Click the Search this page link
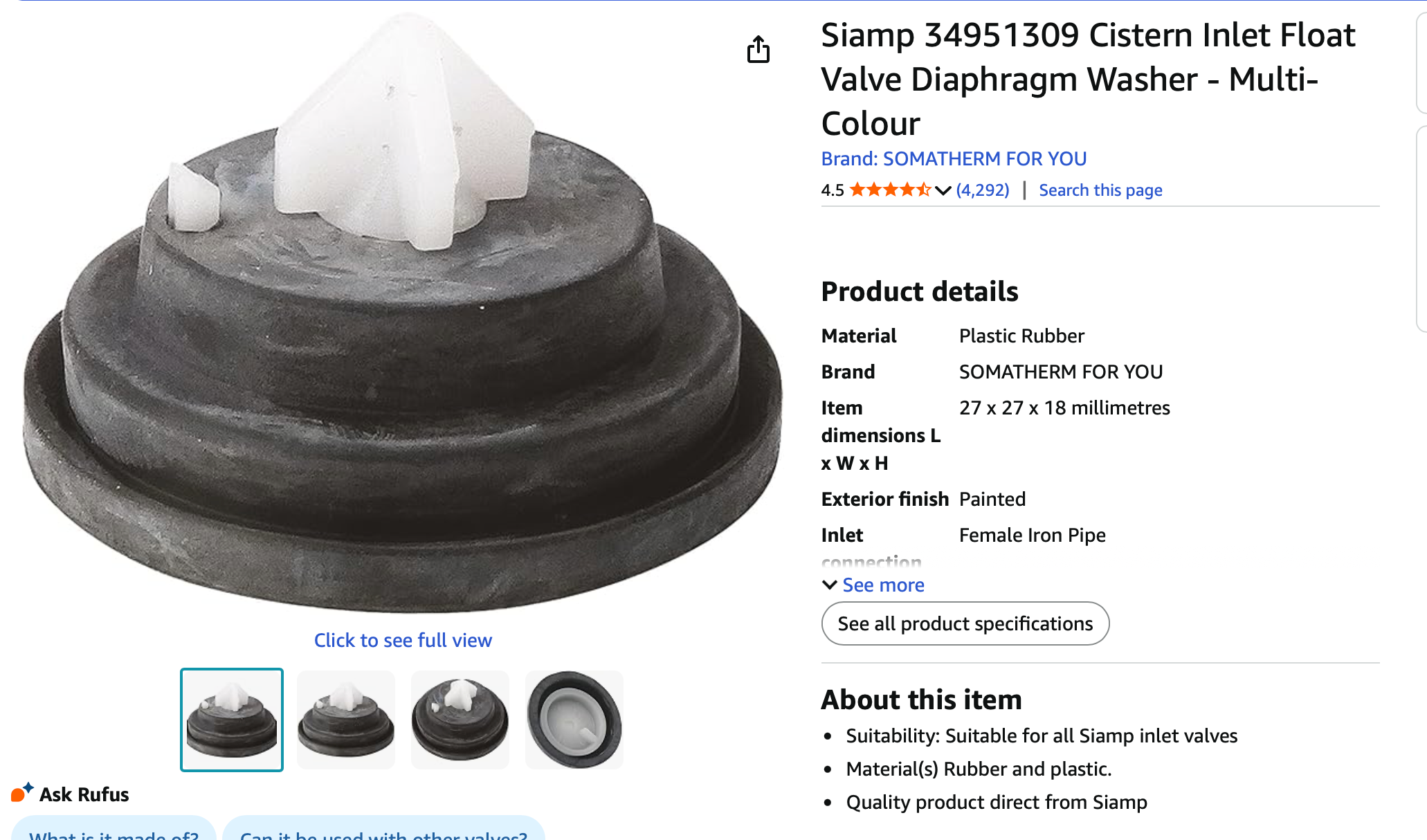The width and height of the screenshot is (1427, 840). 1100,190
